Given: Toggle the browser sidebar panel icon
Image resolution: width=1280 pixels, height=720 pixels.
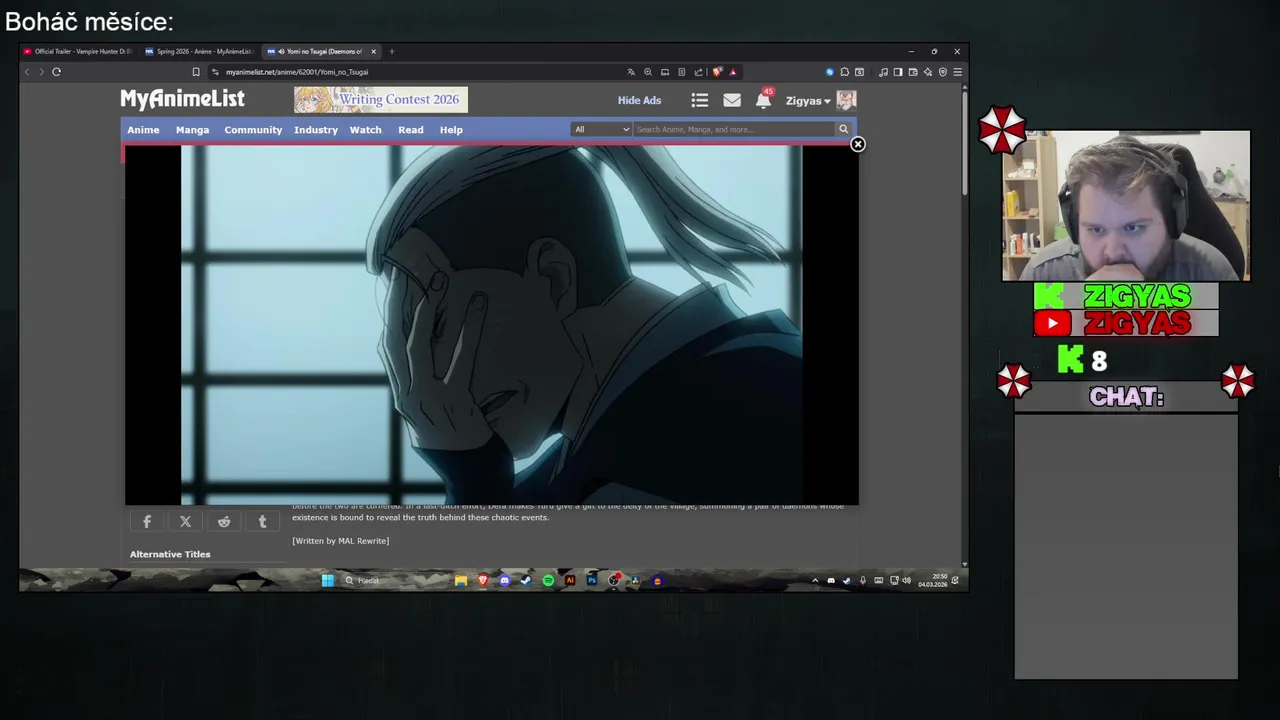Looking at the screenshot, I should coord(898,72).
